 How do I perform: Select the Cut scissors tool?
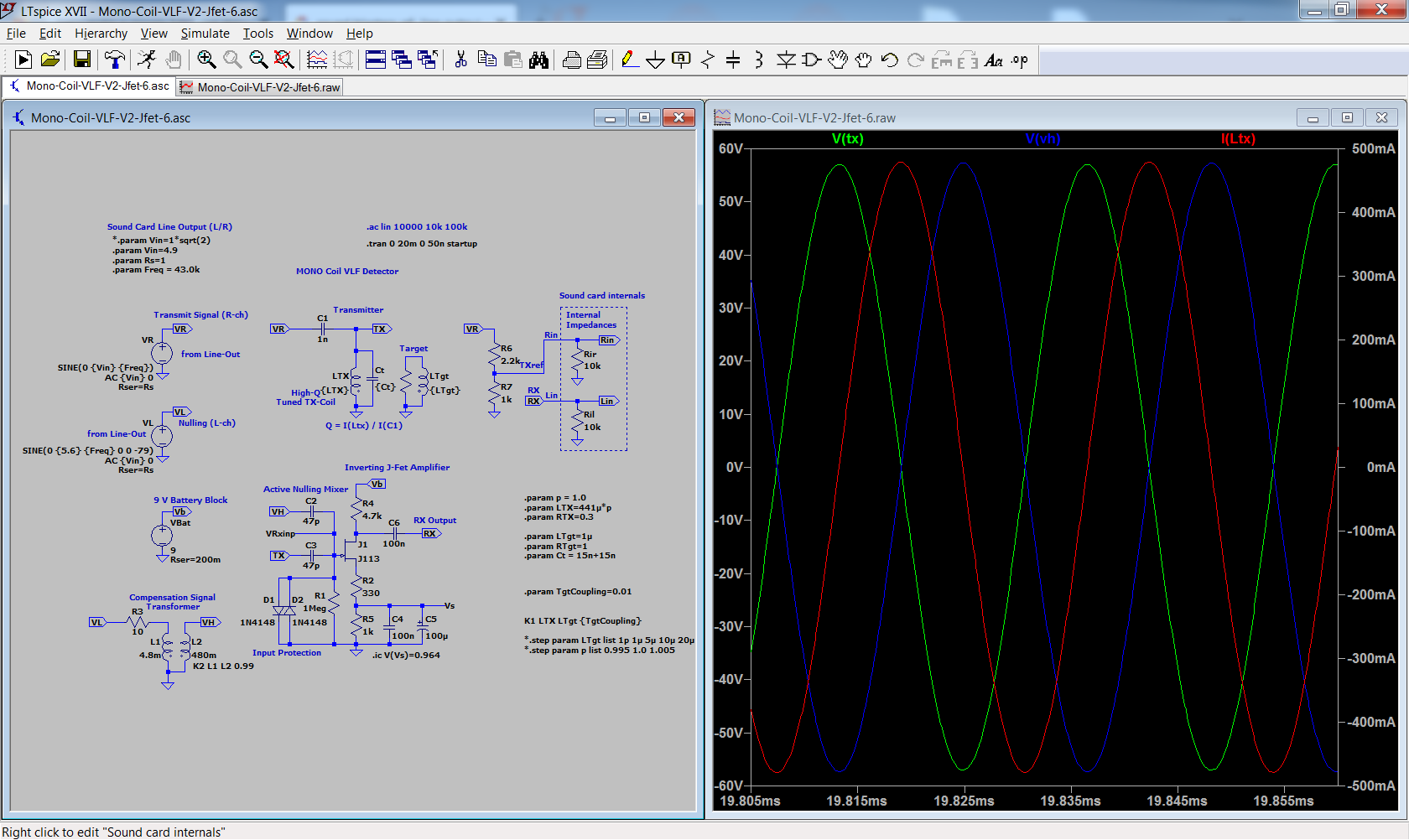click(x=460, y=60)
